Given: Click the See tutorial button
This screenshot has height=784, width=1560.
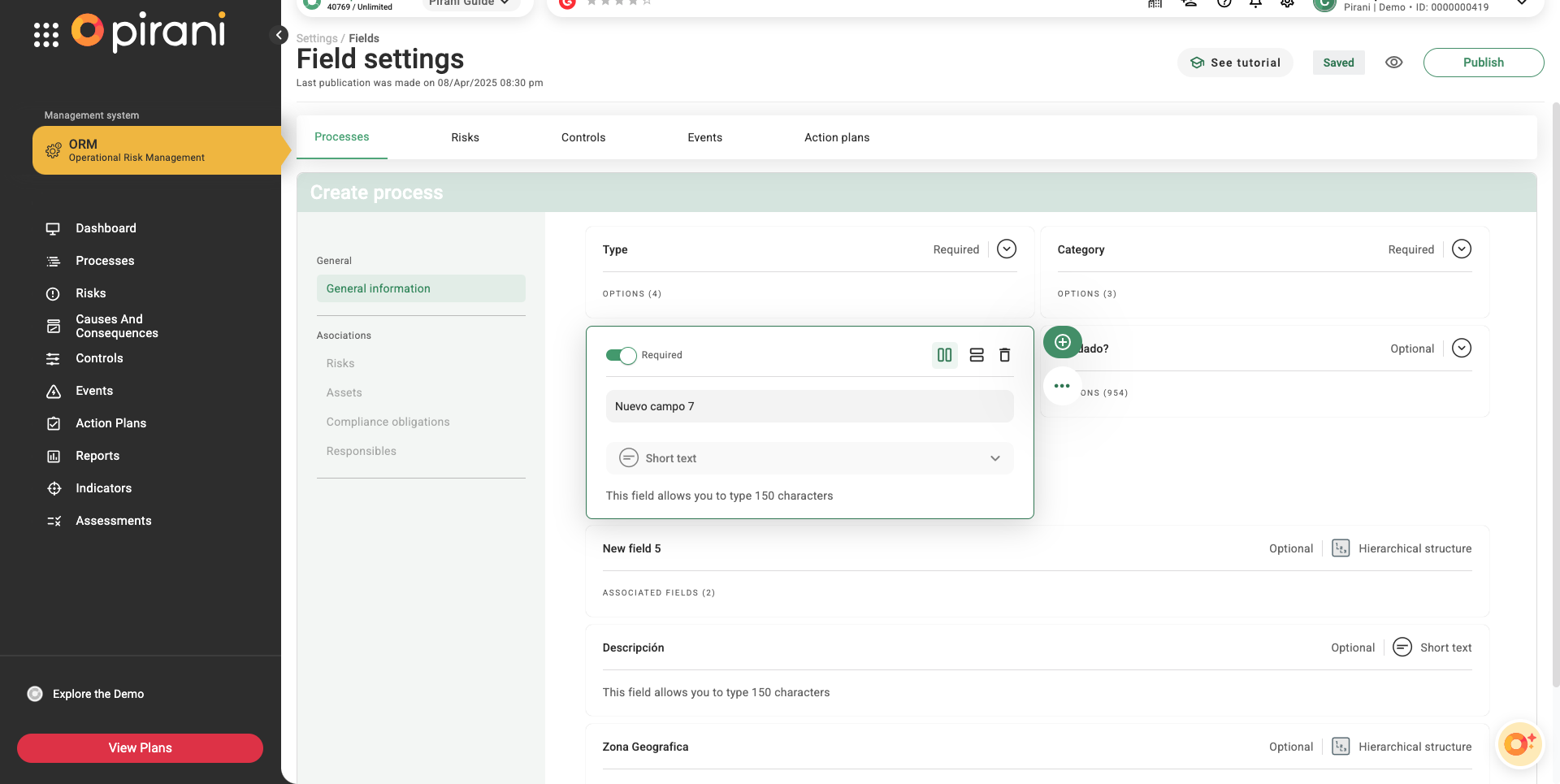Looking at the screenshot, I should coord(1235,63).
